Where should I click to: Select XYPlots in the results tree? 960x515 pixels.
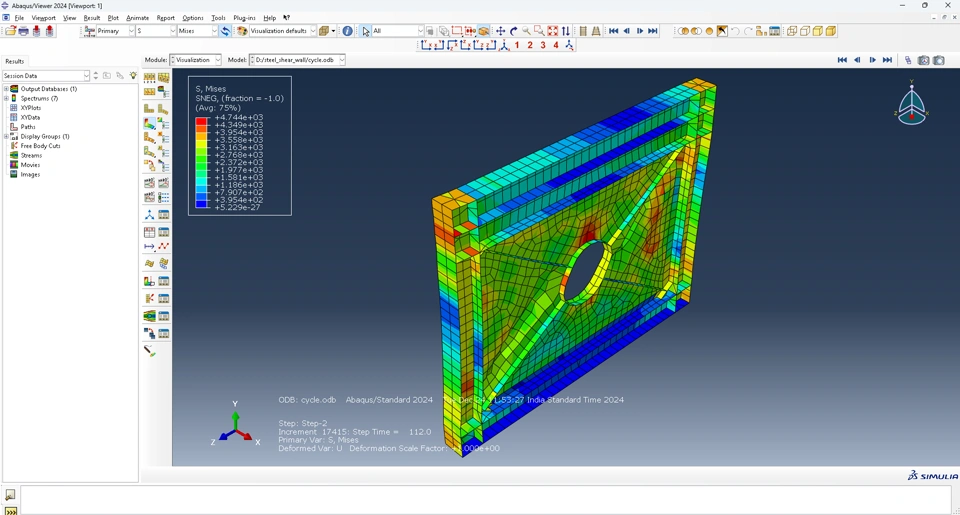tap(31, 108)
